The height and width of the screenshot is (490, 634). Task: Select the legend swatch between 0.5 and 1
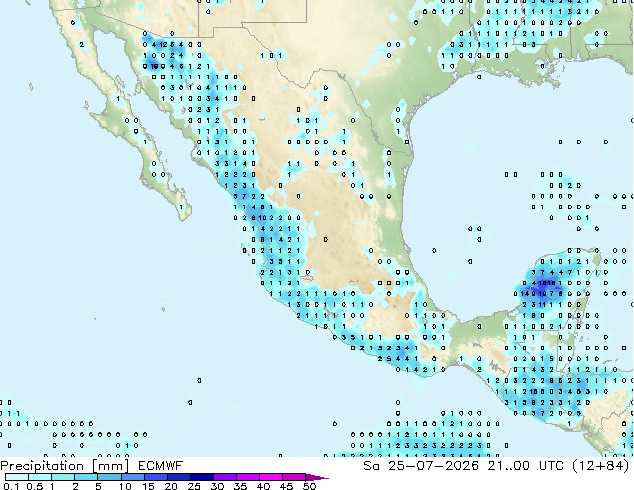(40, 477)
